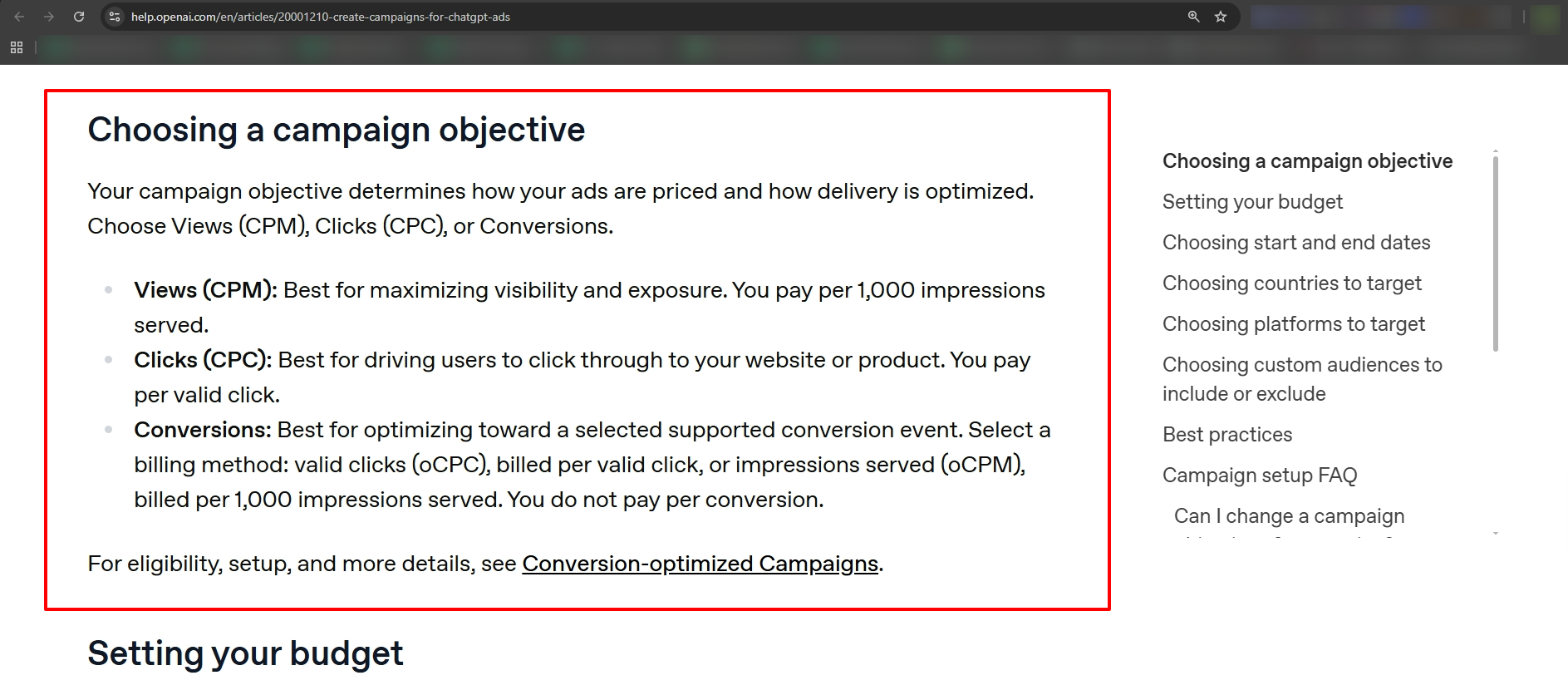Viewport: 1568px width, 690px height.
Task: Go to Choosing start and end dates
Action: 1296,243
